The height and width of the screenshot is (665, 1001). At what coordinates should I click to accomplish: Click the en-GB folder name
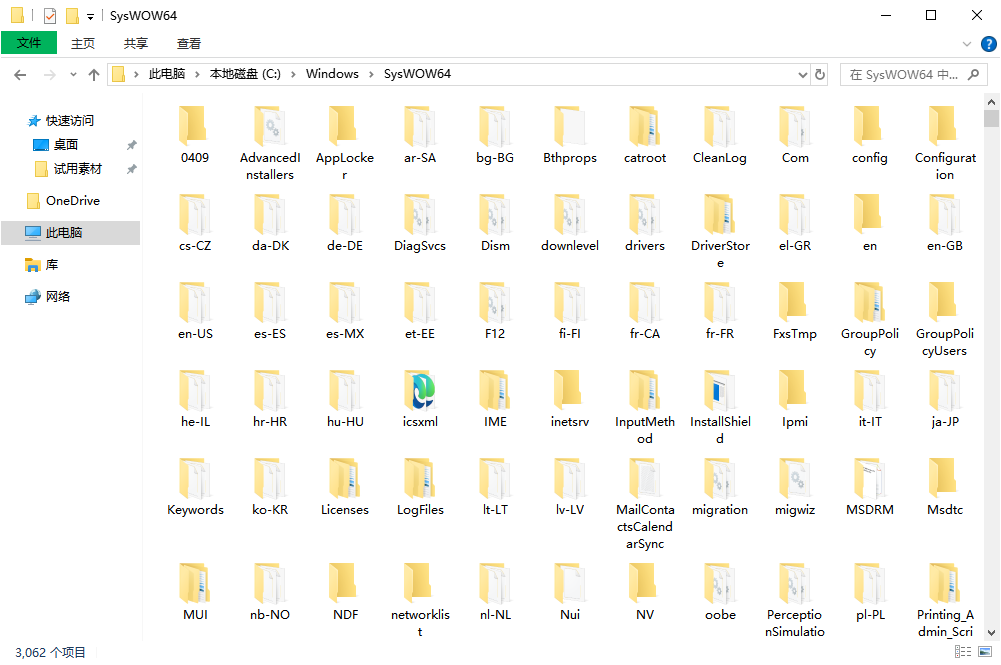tap(945, 246)
